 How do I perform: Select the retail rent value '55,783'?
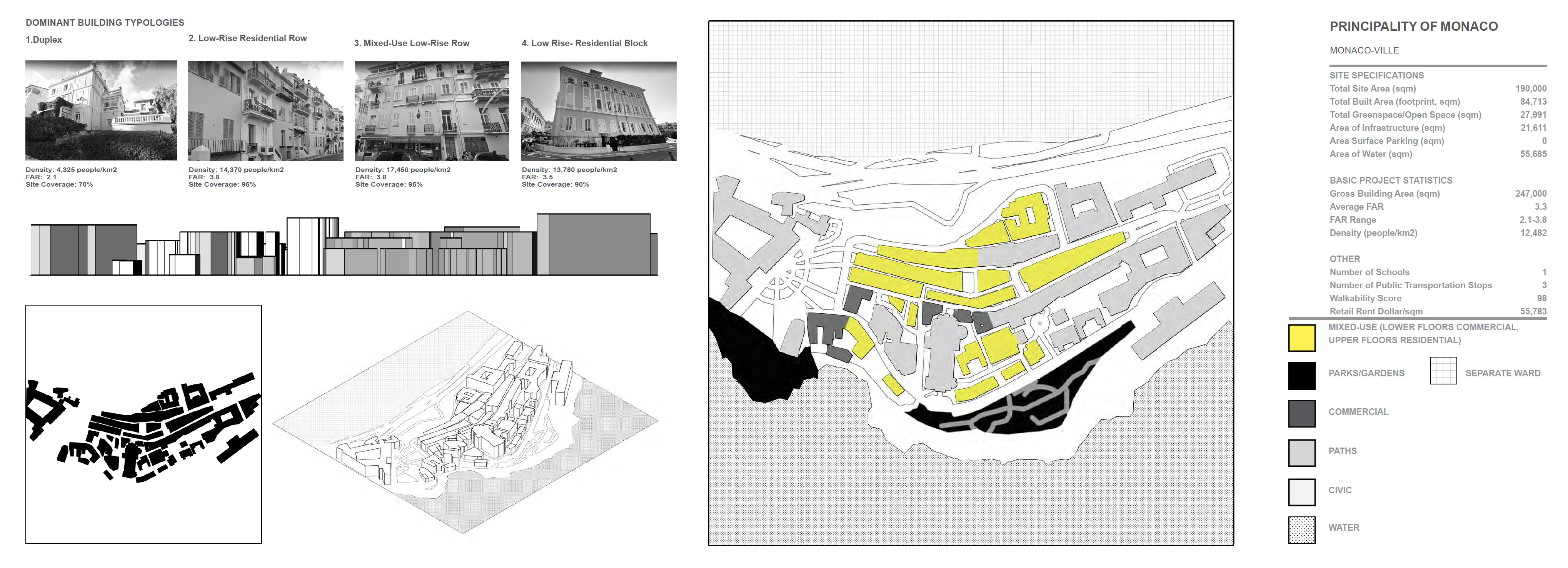[x=1533, y=311]
